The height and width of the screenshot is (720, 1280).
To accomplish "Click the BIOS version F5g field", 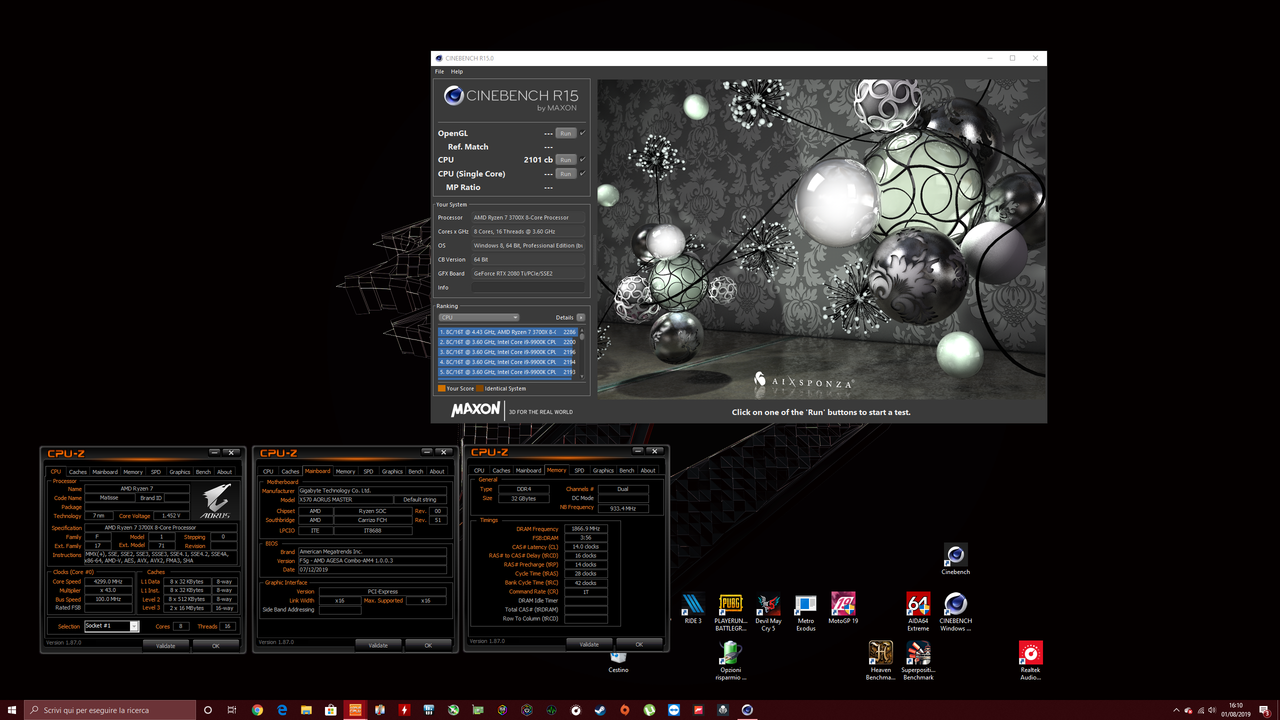I will pos(371,561).
